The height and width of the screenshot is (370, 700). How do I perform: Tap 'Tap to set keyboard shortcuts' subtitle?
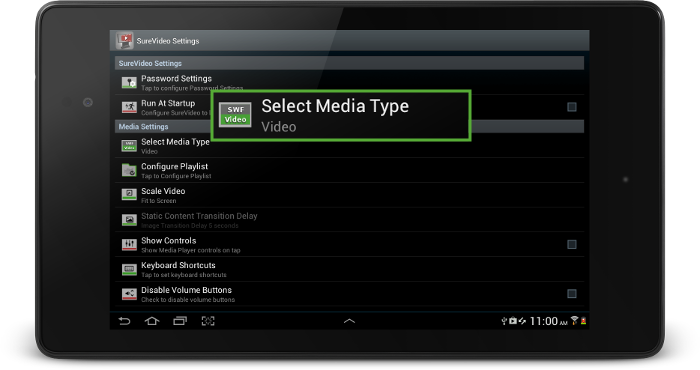pos(184,275)
